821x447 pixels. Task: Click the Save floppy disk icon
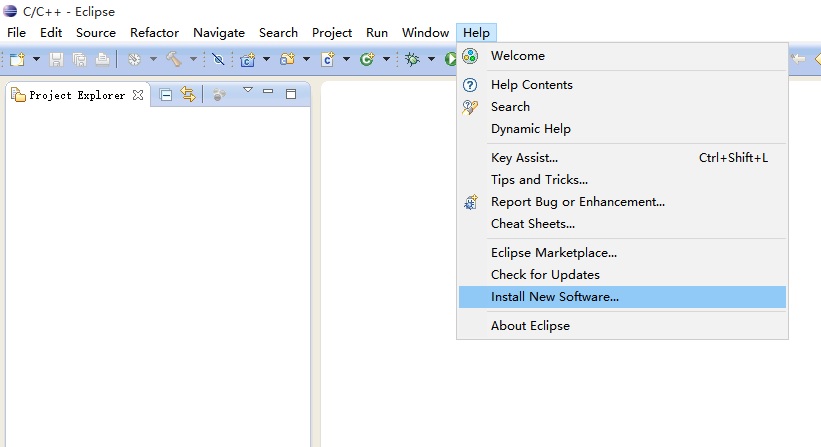(56, 59)
